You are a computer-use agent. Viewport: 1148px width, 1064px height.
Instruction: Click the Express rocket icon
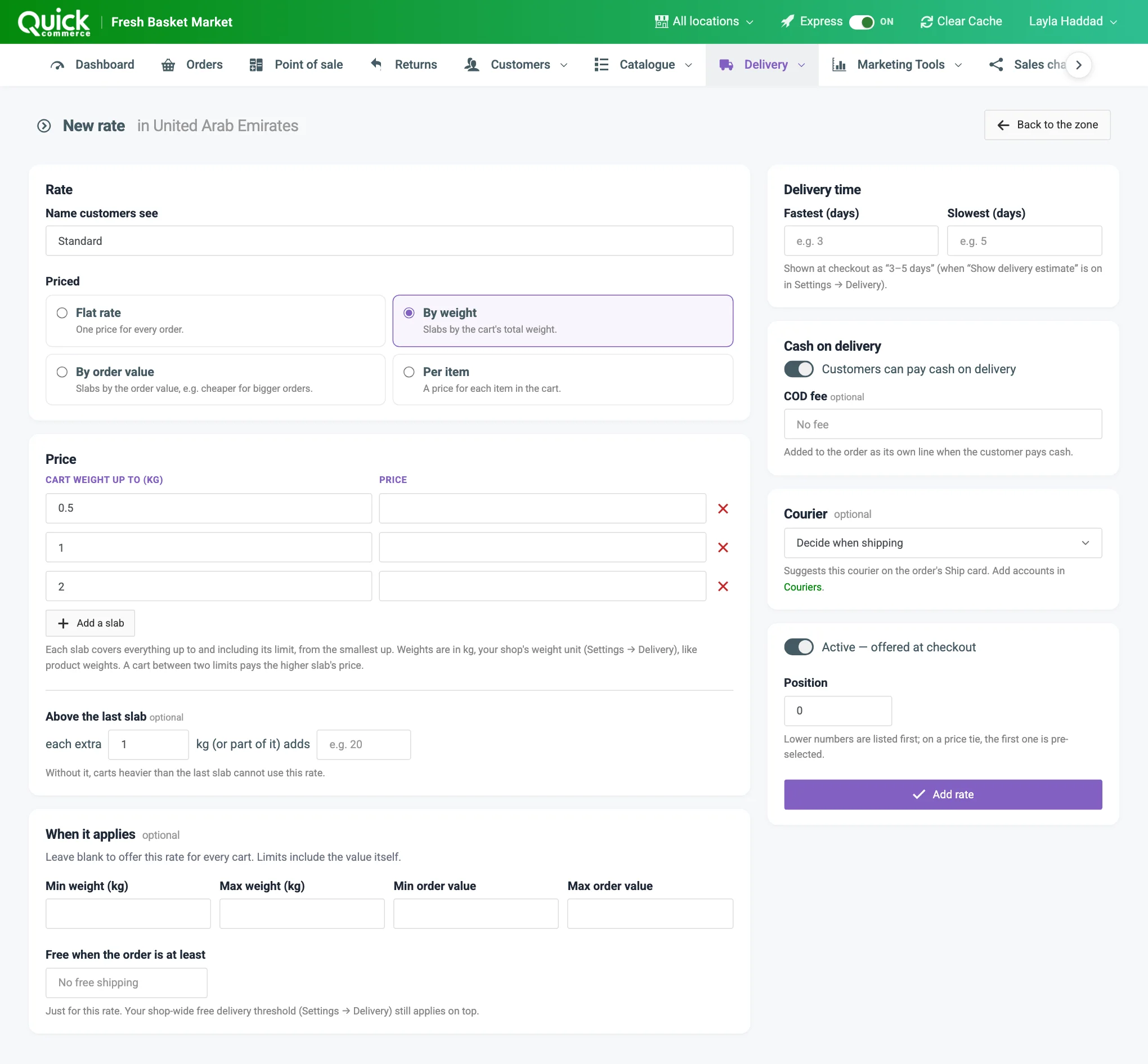787,22
